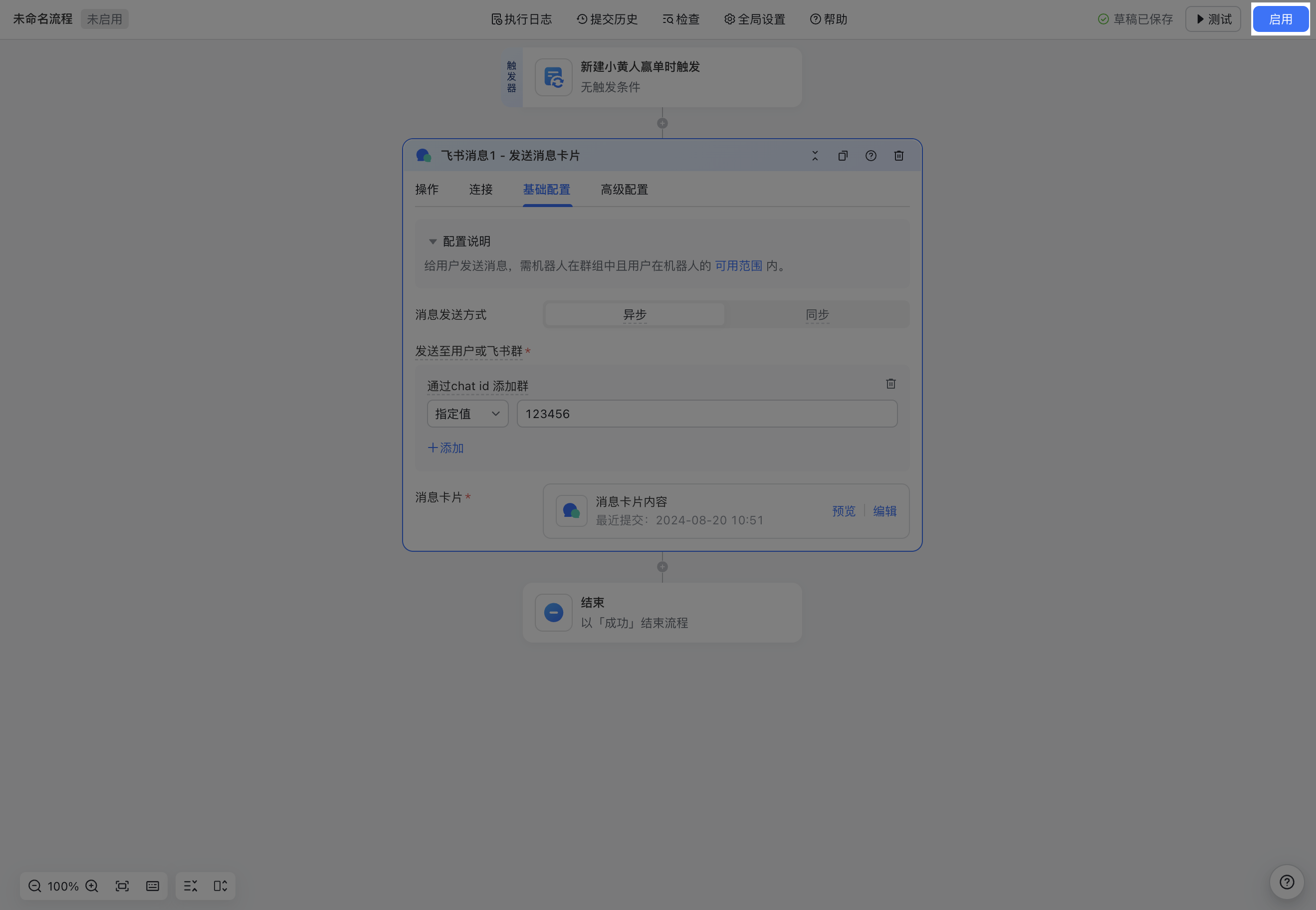Collapse all nodes via list icon

191,886
